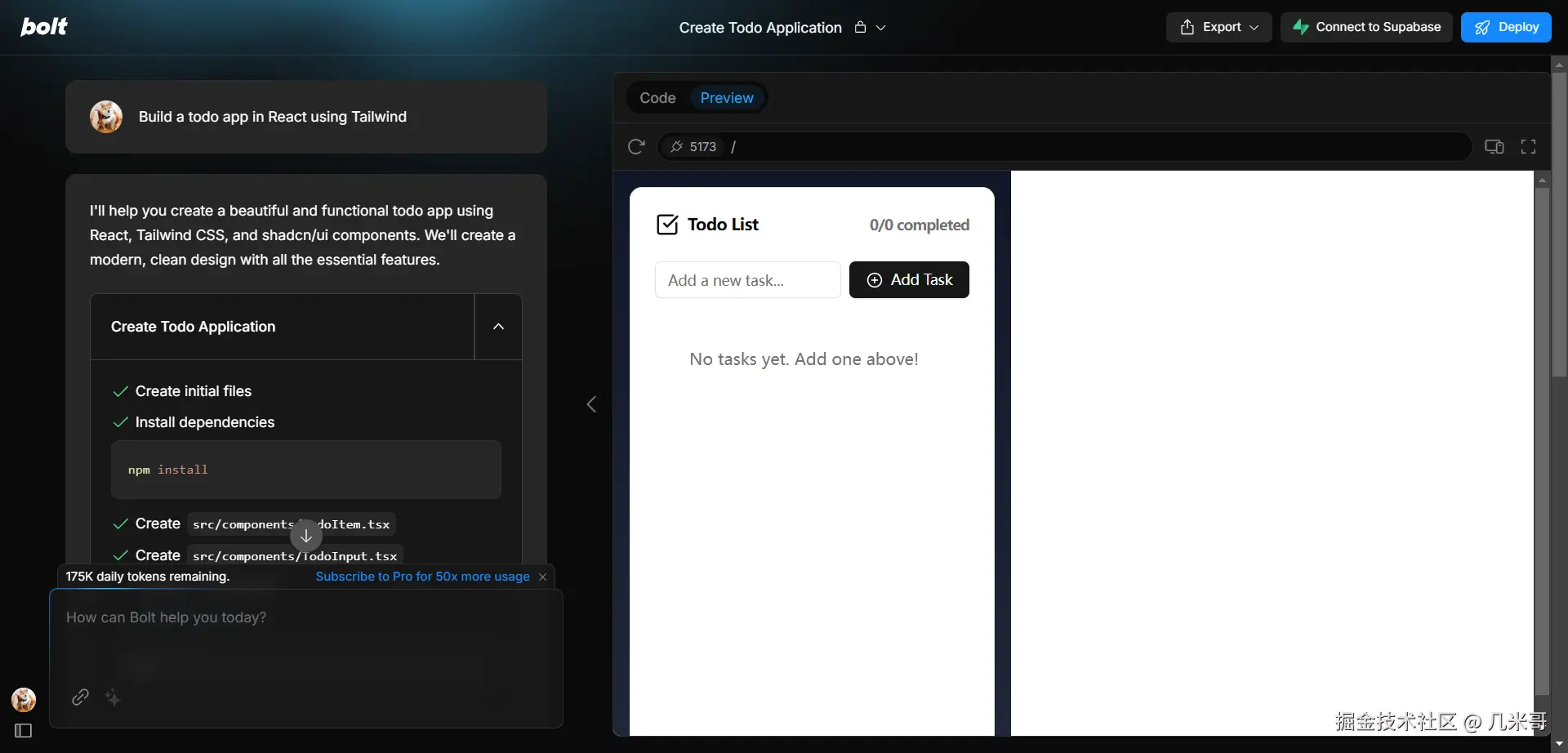The width and height of the screenshot is (1568, 753).
Task: Click the user avatar in the prompt message
Action: click(x=106, y=117)
